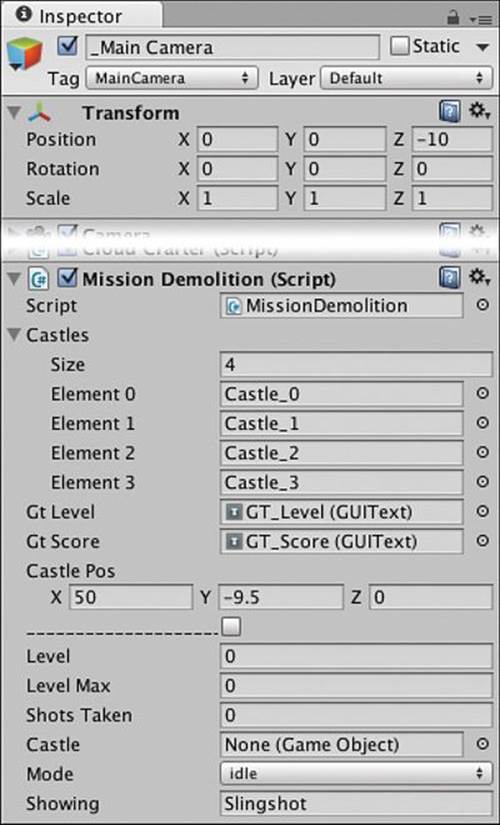The height and width of the screenshot is (825, 500).
Task: Click object picker circle beside GT_Score
Action: click(x=482, y=541)
